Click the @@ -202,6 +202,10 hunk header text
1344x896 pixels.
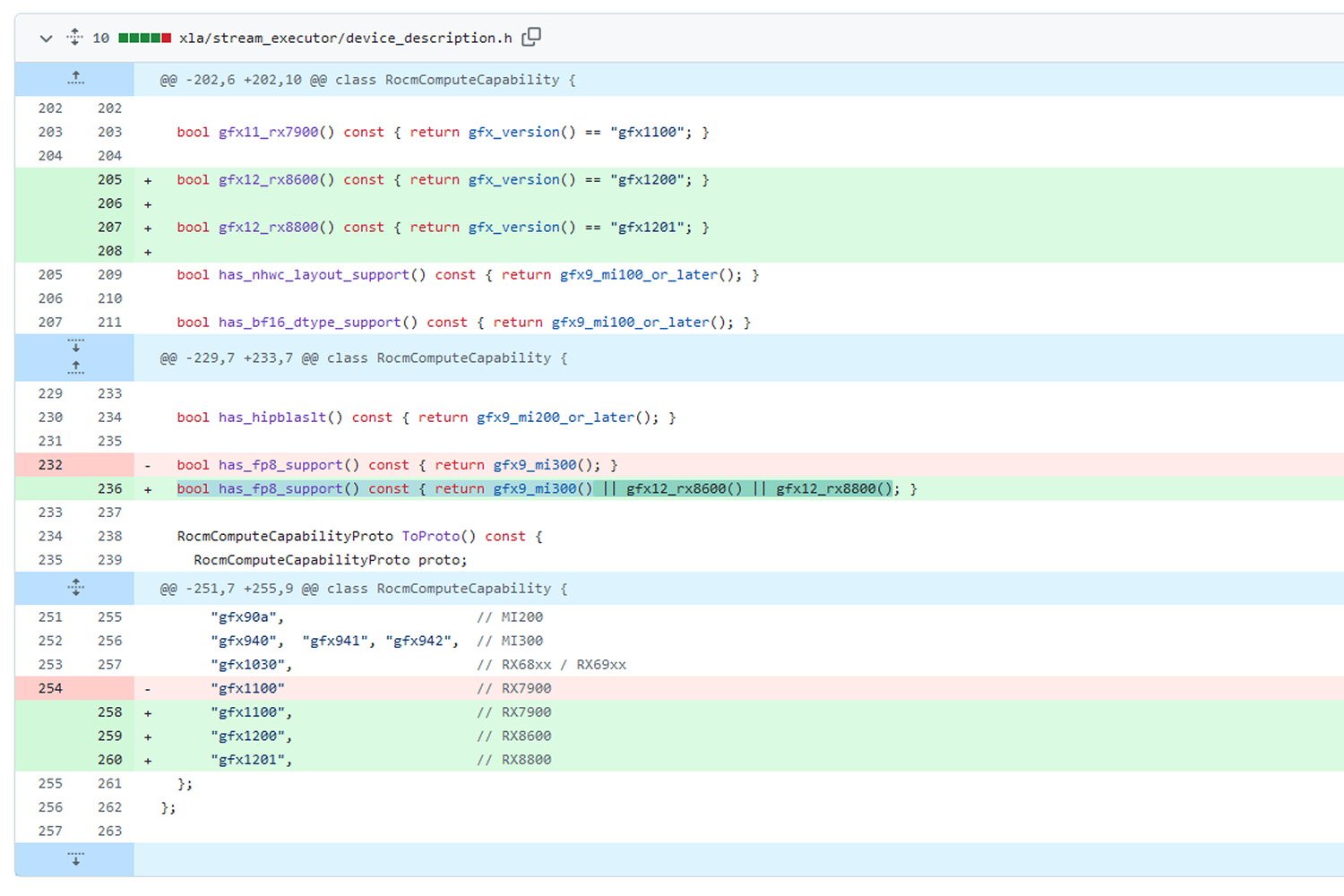coord(367,80)
